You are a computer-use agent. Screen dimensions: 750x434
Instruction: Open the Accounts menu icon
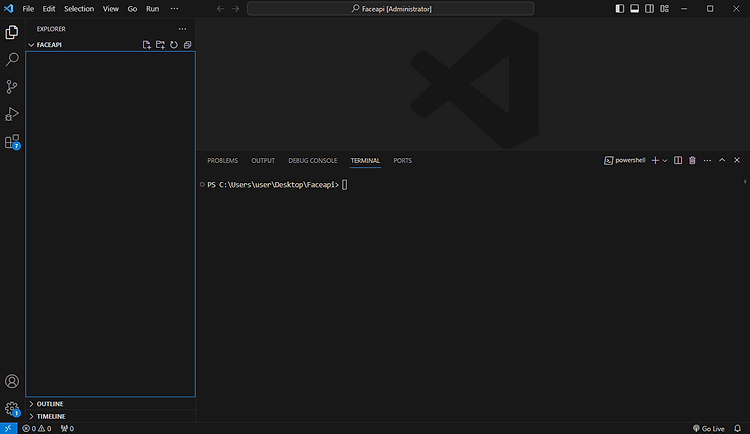tap(11, 381)
